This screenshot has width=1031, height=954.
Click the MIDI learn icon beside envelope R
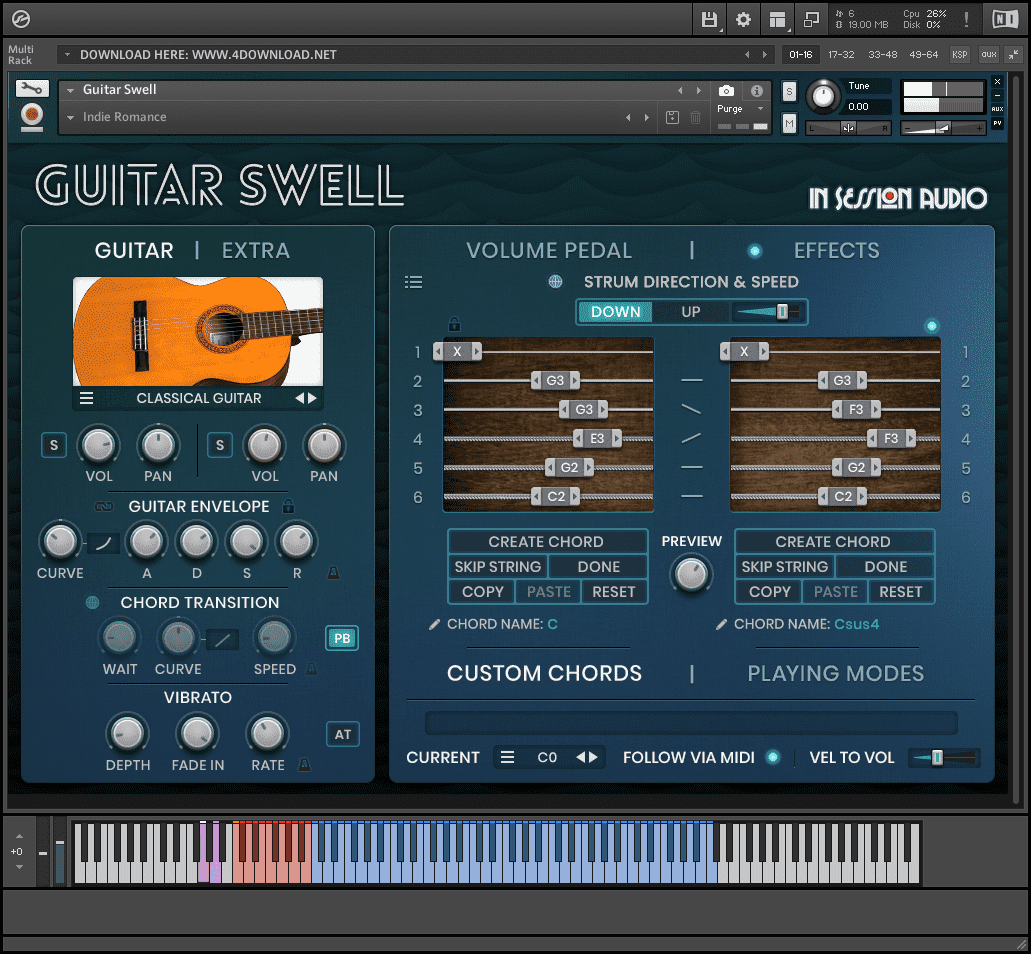(x=333, y=573)
